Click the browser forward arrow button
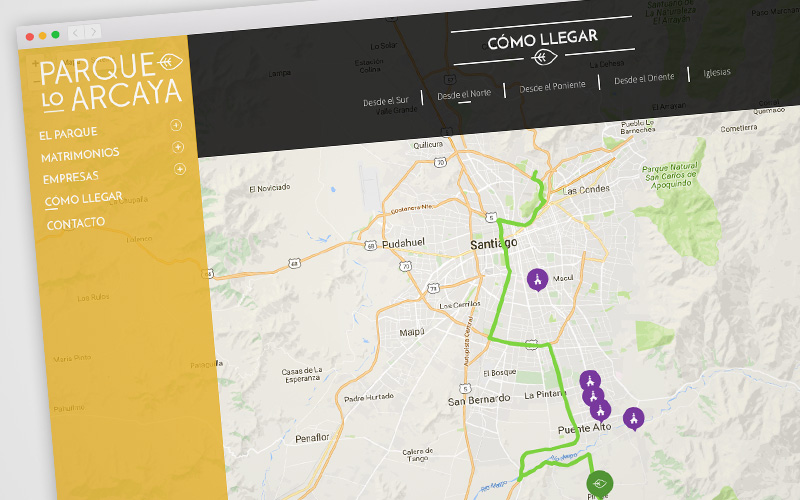The height and width of the screenshot is (500, 800). tap(93, 32)
